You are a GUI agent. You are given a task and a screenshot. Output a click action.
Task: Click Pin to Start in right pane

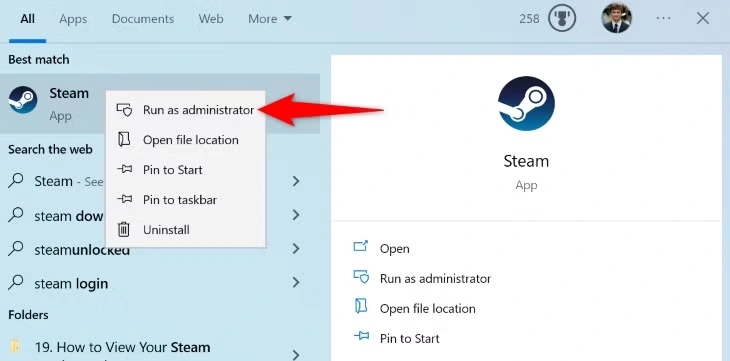(410, 338)
